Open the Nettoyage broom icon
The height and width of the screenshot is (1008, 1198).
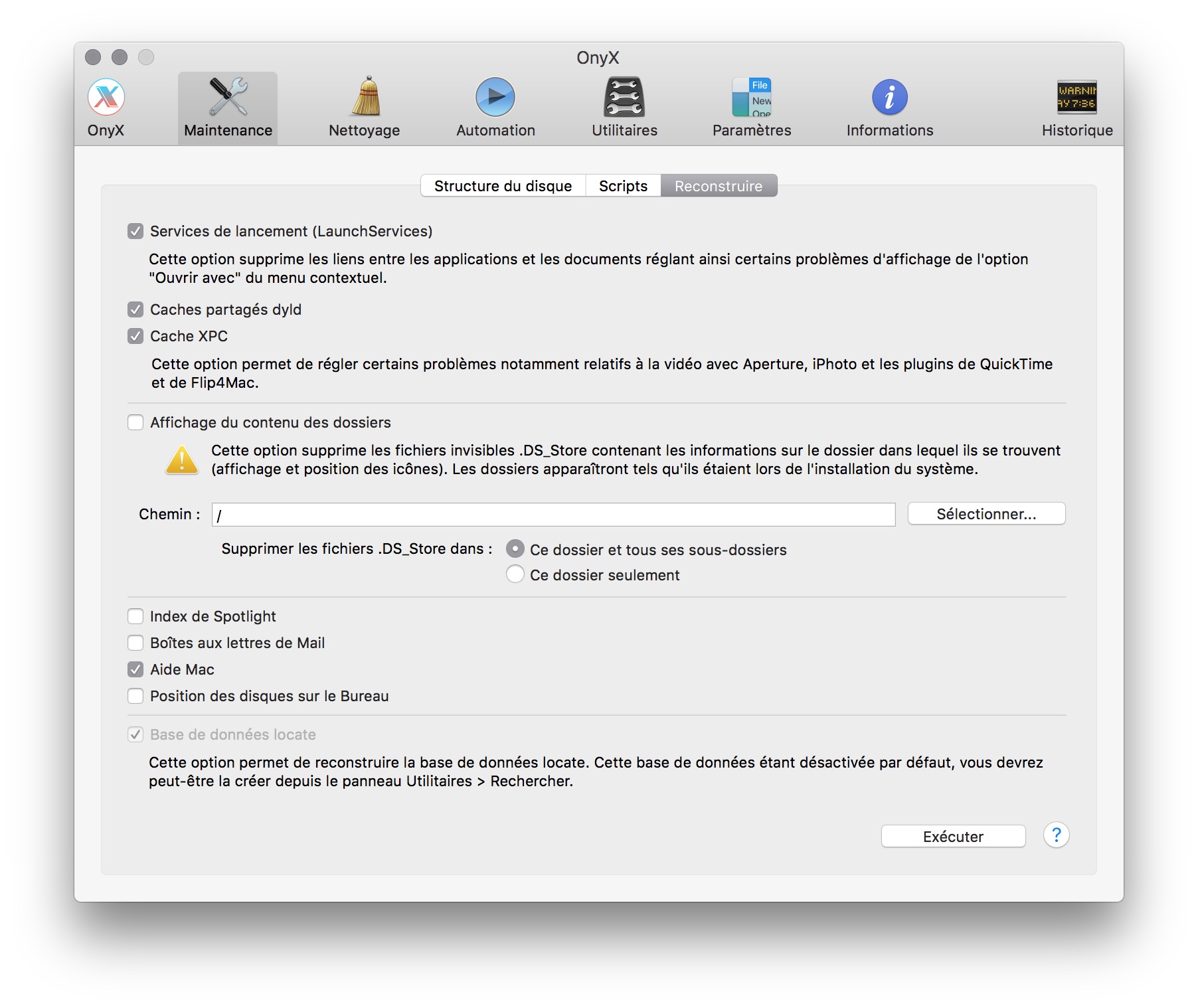click(x=365, y=96)
